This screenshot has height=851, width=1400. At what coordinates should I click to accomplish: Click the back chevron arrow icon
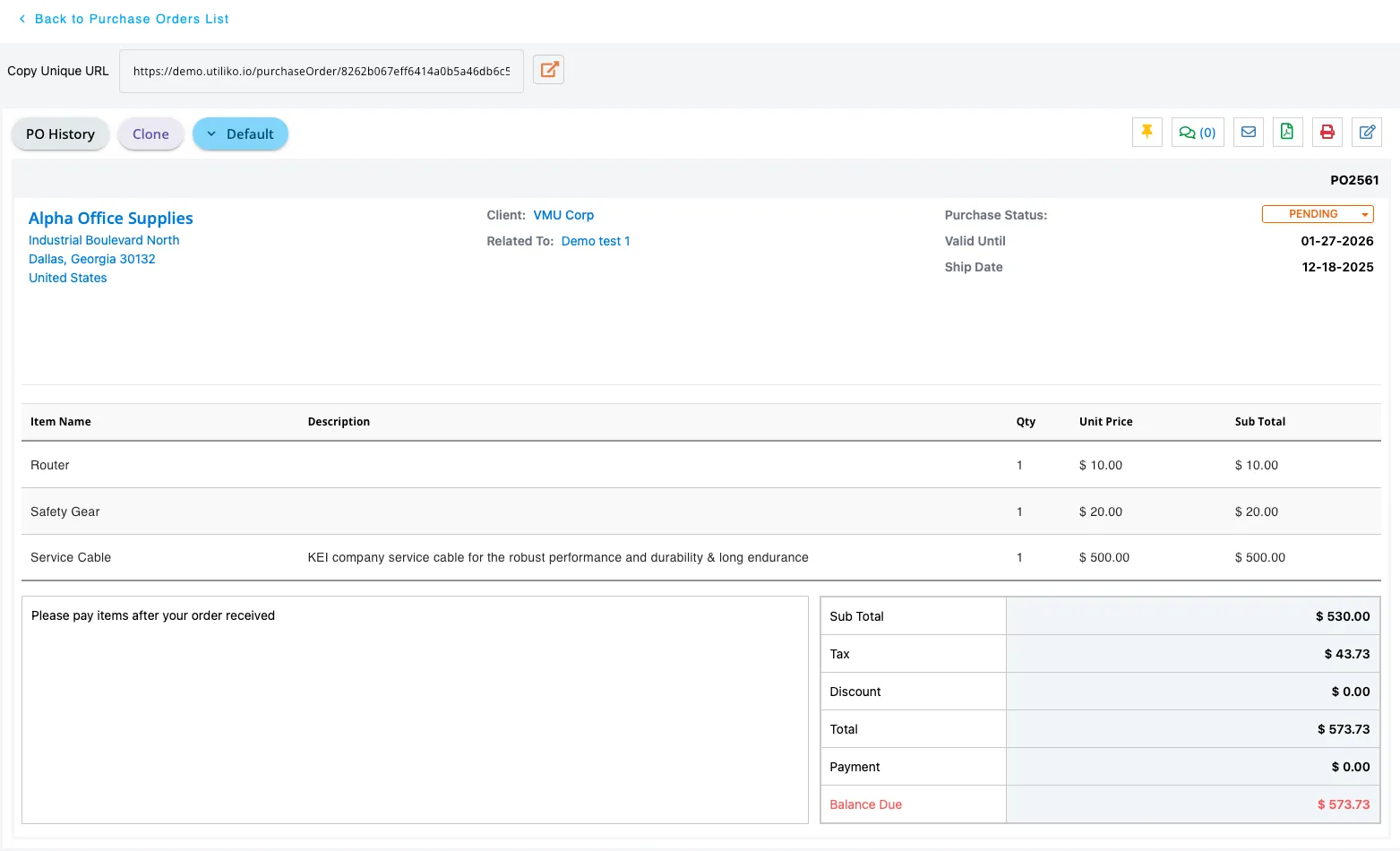[x=22, y=19]
